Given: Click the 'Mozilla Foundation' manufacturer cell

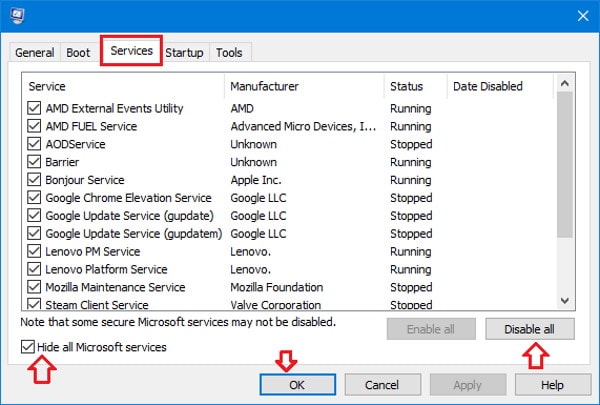Looking at the screenshot, I should pos(277,287).
